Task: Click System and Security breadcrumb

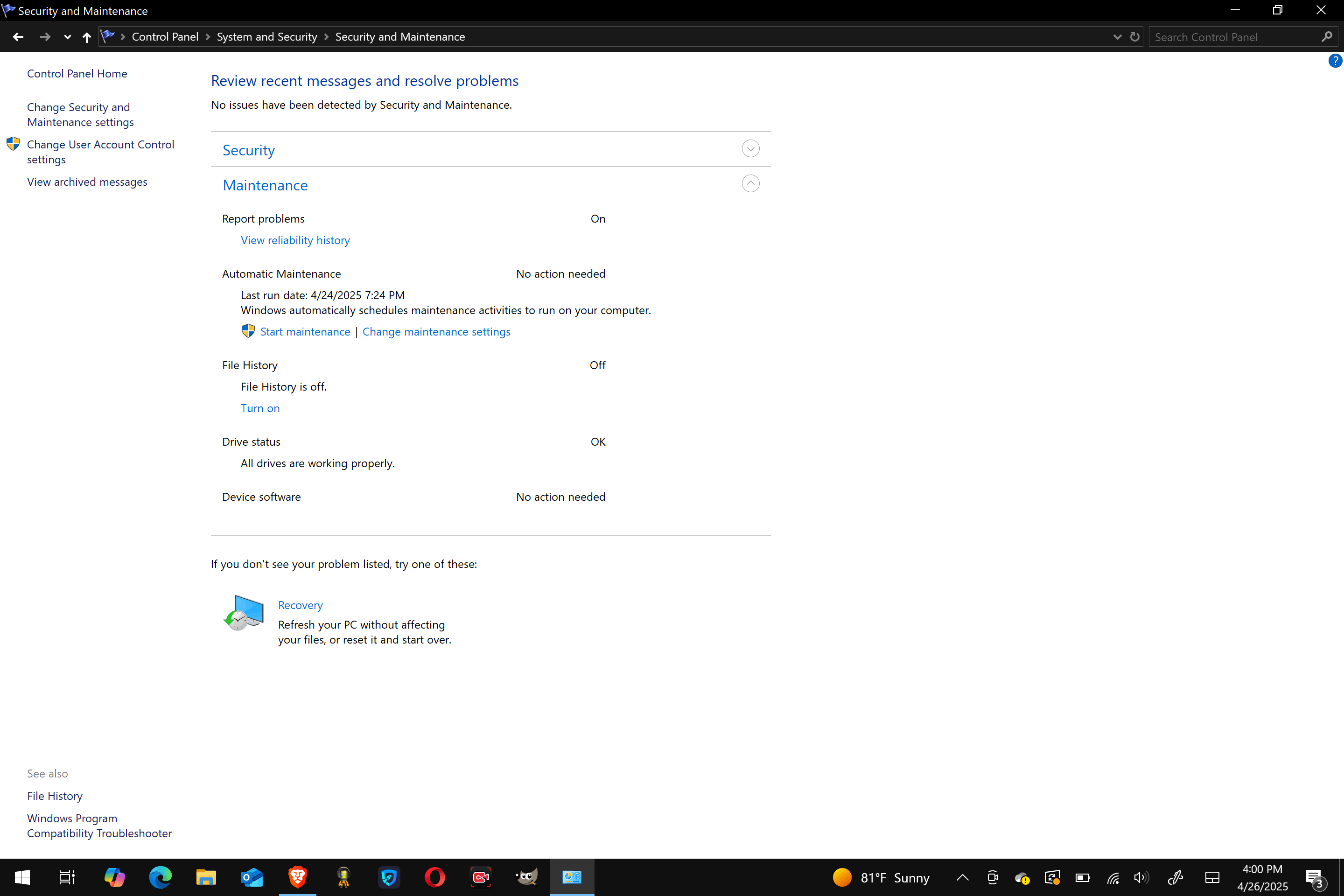Action: pyautogui.click(x=267, y=37)
